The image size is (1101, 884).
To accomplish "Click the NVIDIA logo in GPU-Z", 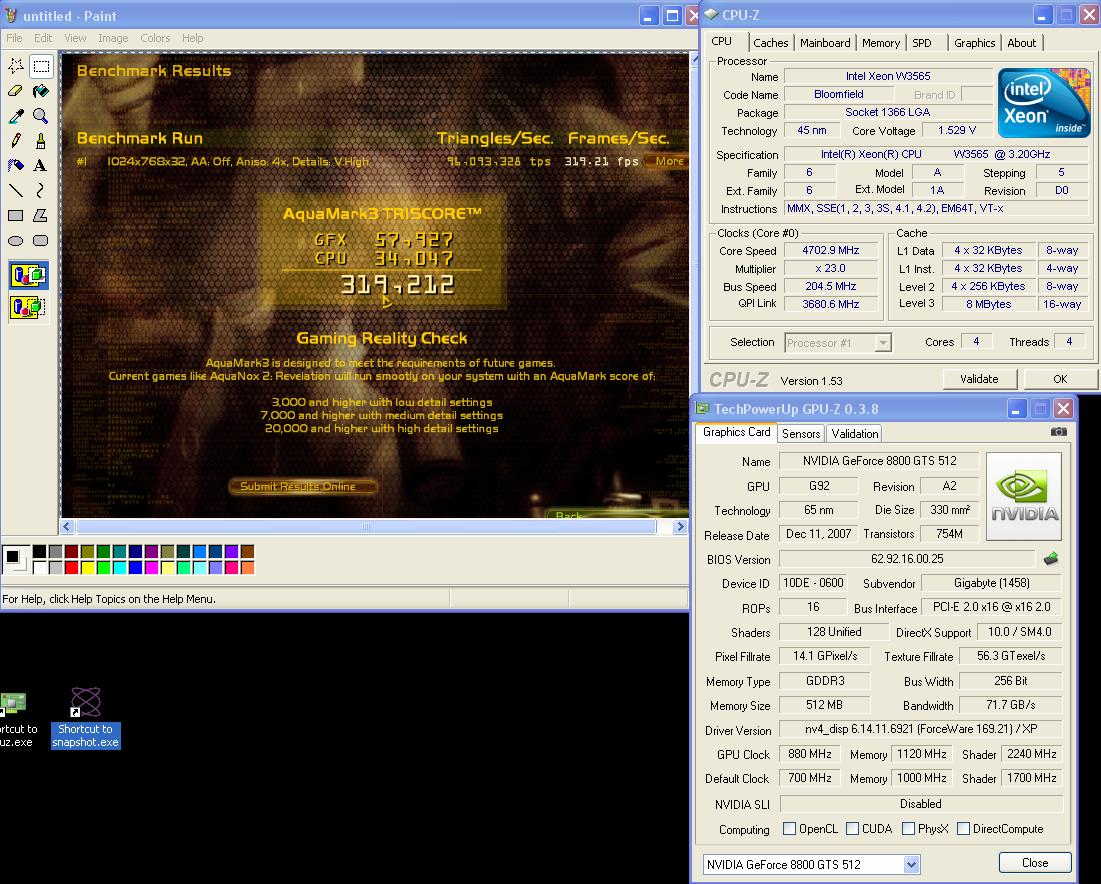I will (x=1024, y=496).
